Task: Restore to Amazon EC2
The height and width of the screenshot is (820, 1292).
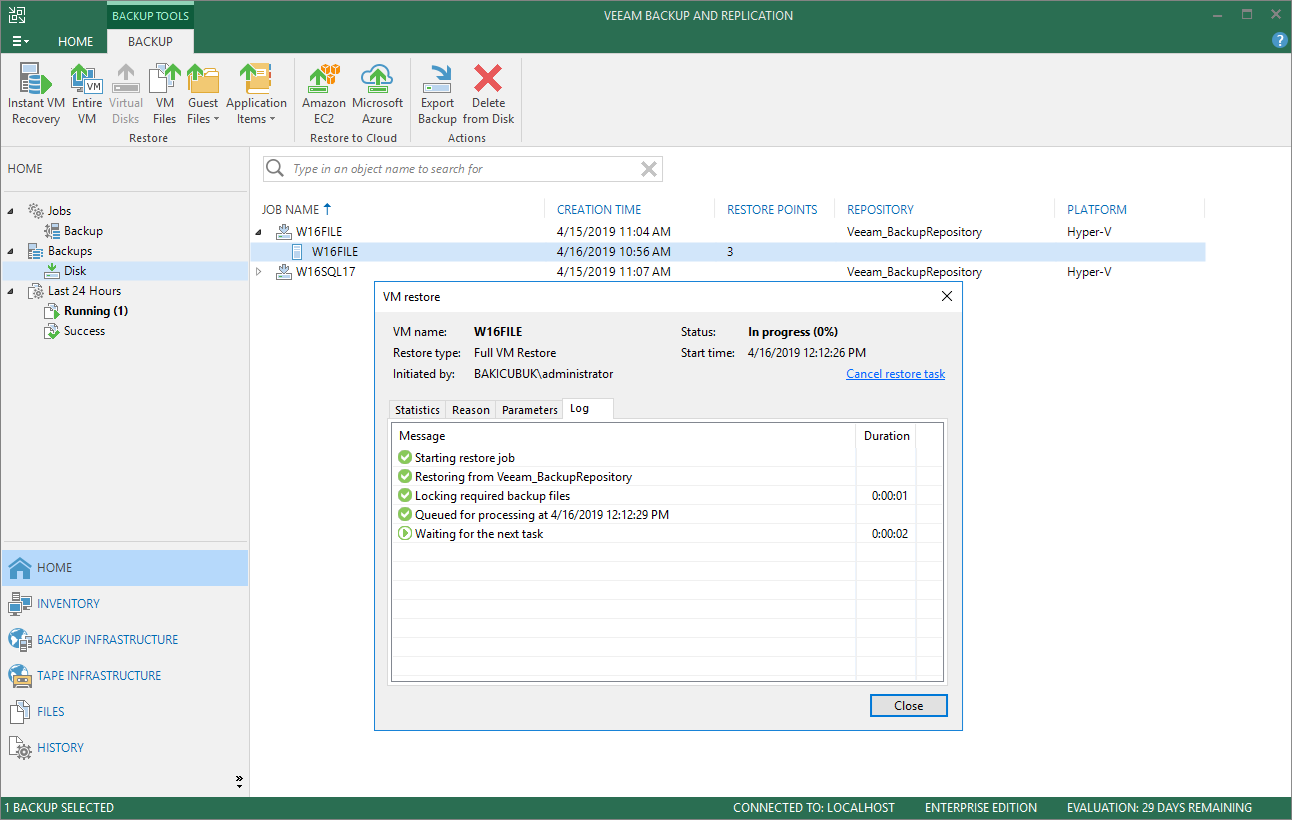Action: [324, 95]
